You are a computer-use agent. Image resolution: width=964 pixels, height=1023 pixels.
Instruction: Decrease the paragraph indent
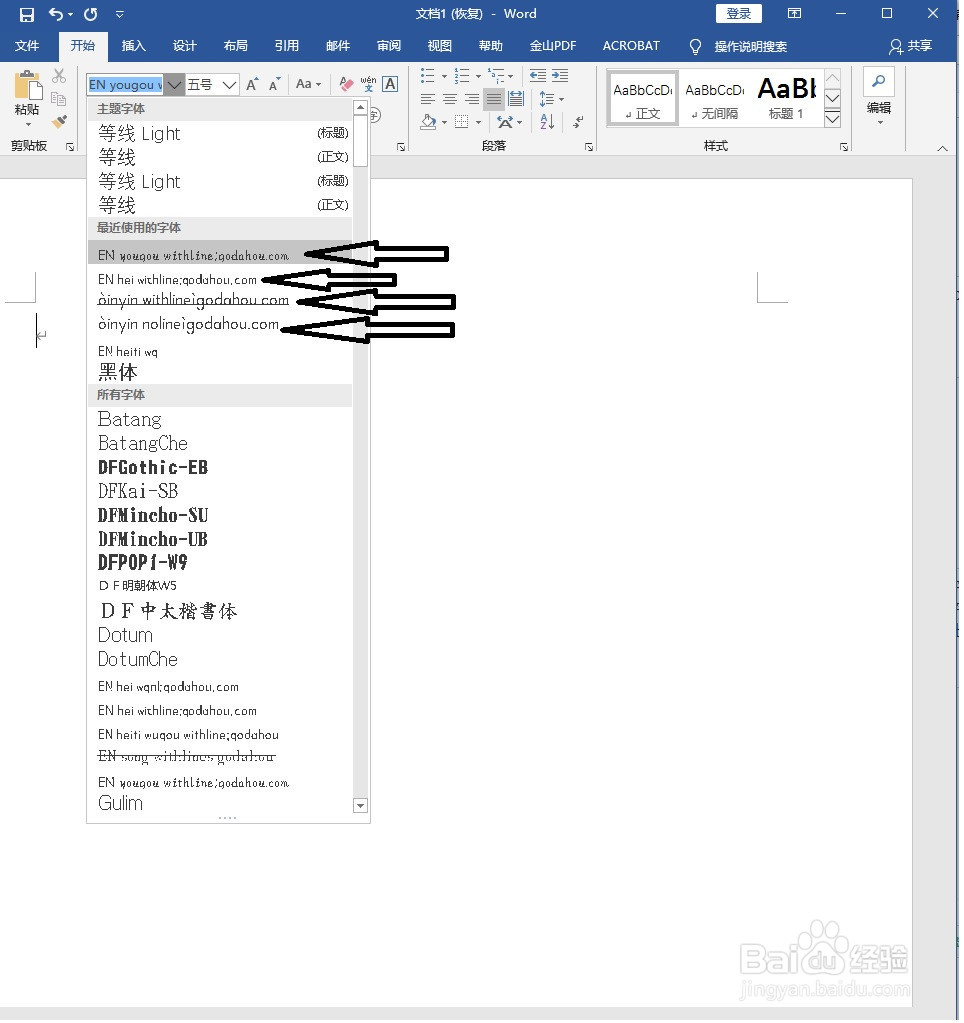point(537,76)
